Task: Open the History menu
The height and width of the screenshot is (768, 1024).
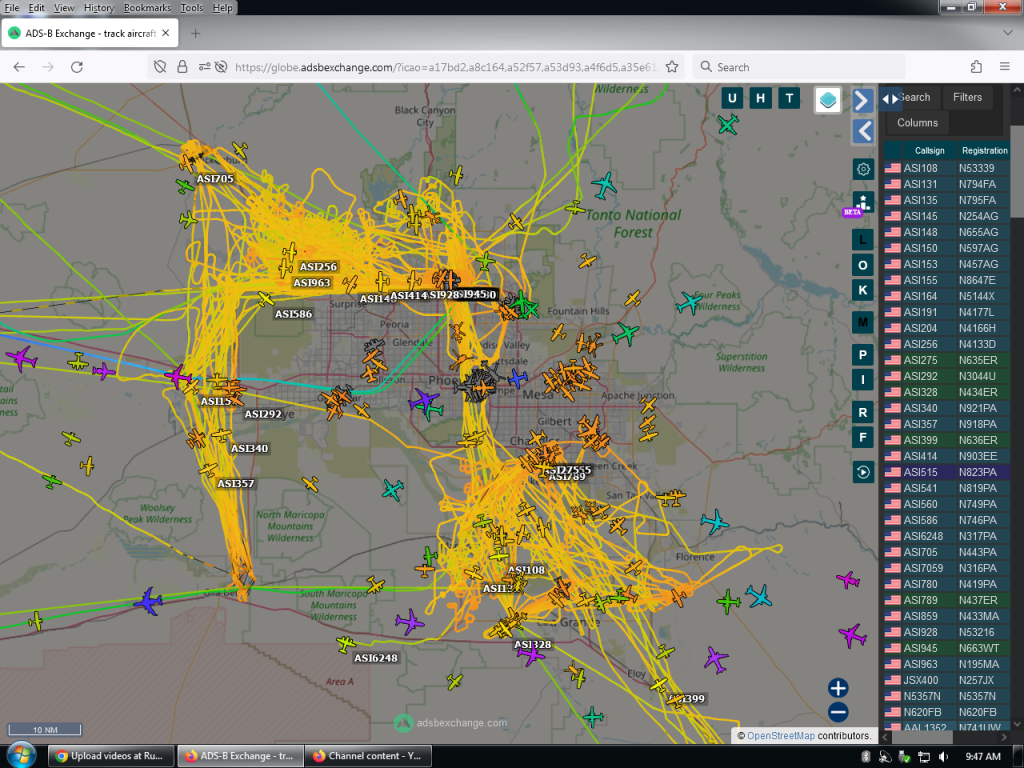Action: pos(99,8)
